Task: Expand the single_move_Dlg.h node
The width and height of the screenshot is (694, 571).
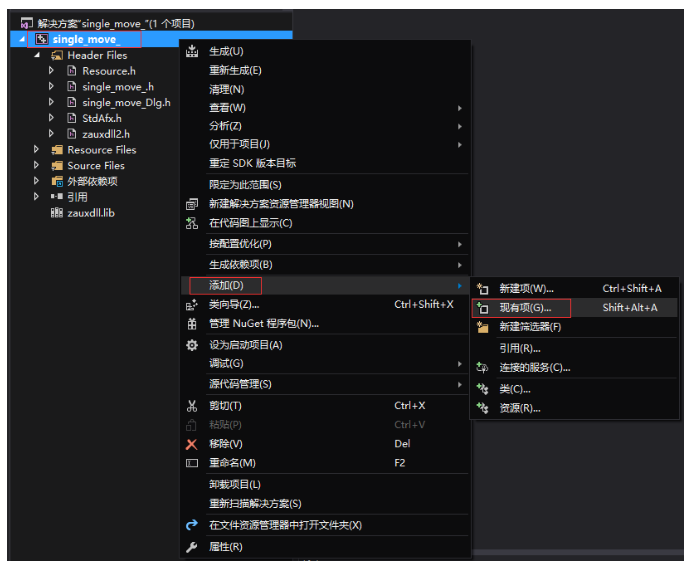Action: click(51, 102)
